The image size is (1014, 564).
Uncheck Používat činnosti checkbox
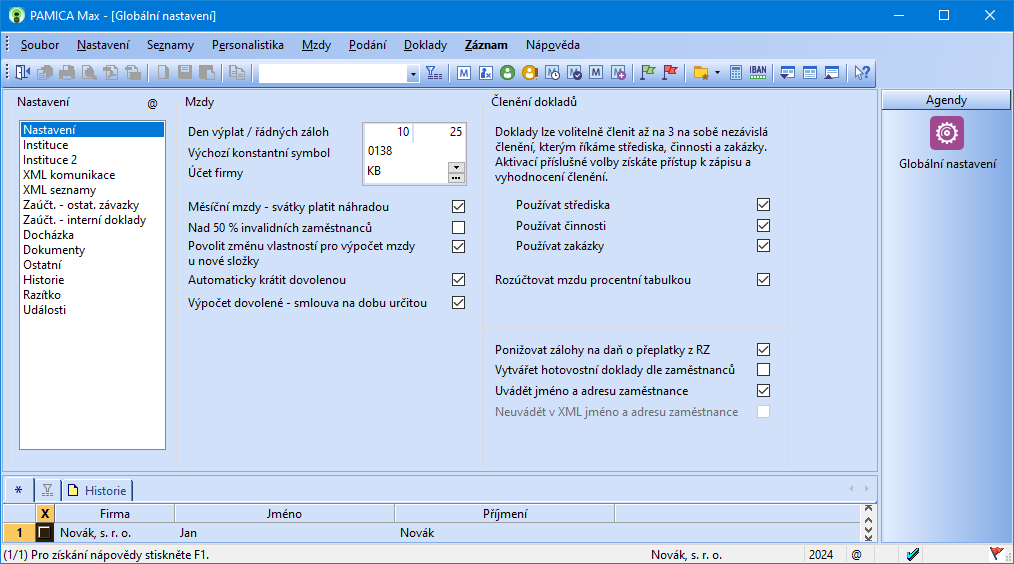[x=764, y=226]
